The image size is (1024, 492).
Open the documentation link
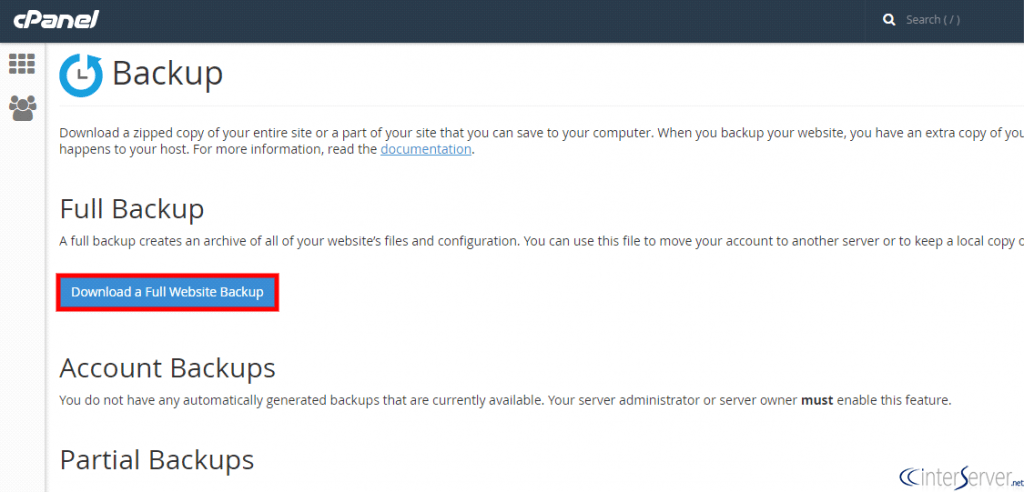click(425, 149)
